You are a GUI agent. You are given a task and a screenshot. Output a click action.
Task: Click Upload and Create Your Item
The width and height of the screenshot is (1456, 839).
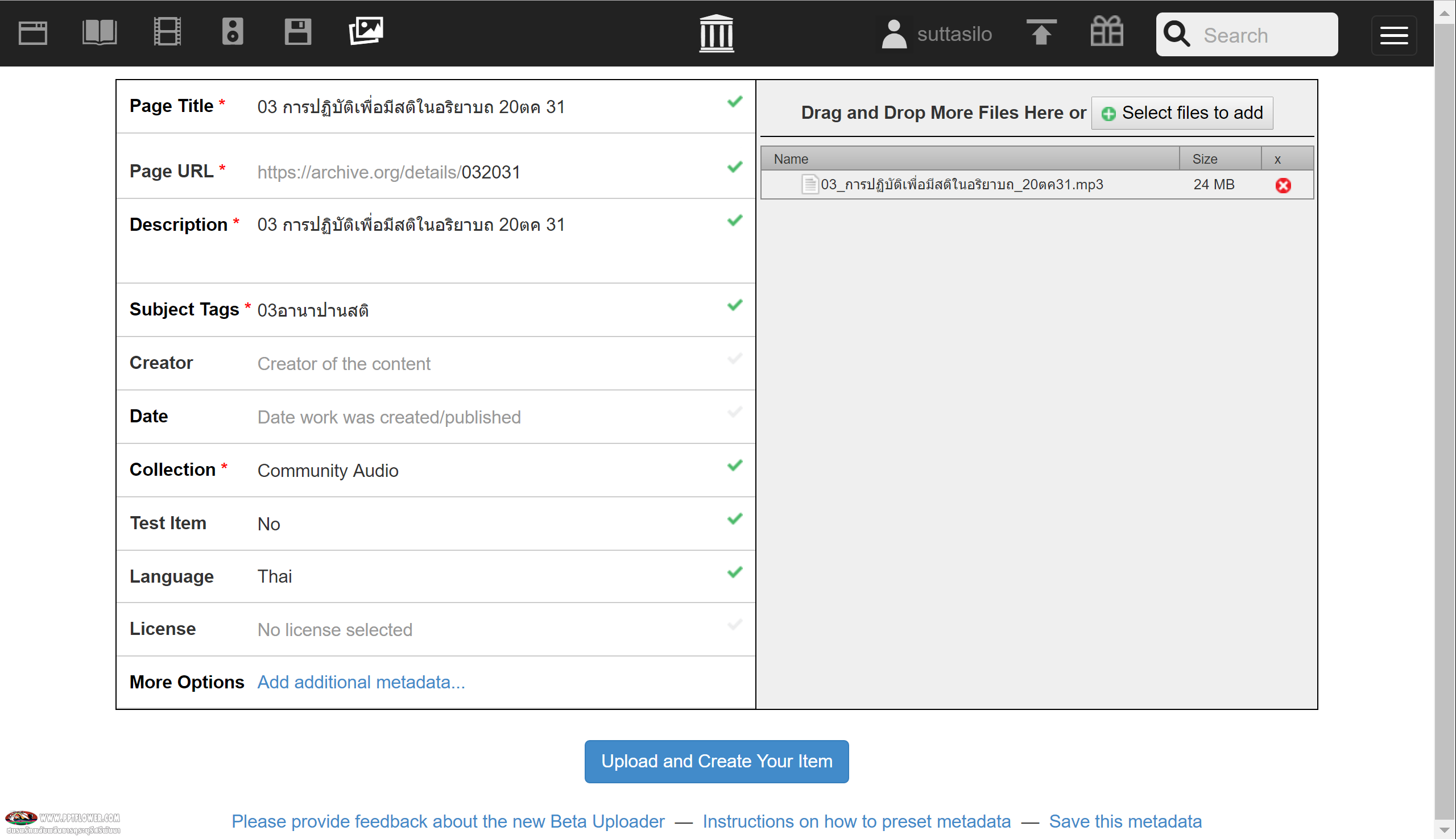click(x=717, y=762)
